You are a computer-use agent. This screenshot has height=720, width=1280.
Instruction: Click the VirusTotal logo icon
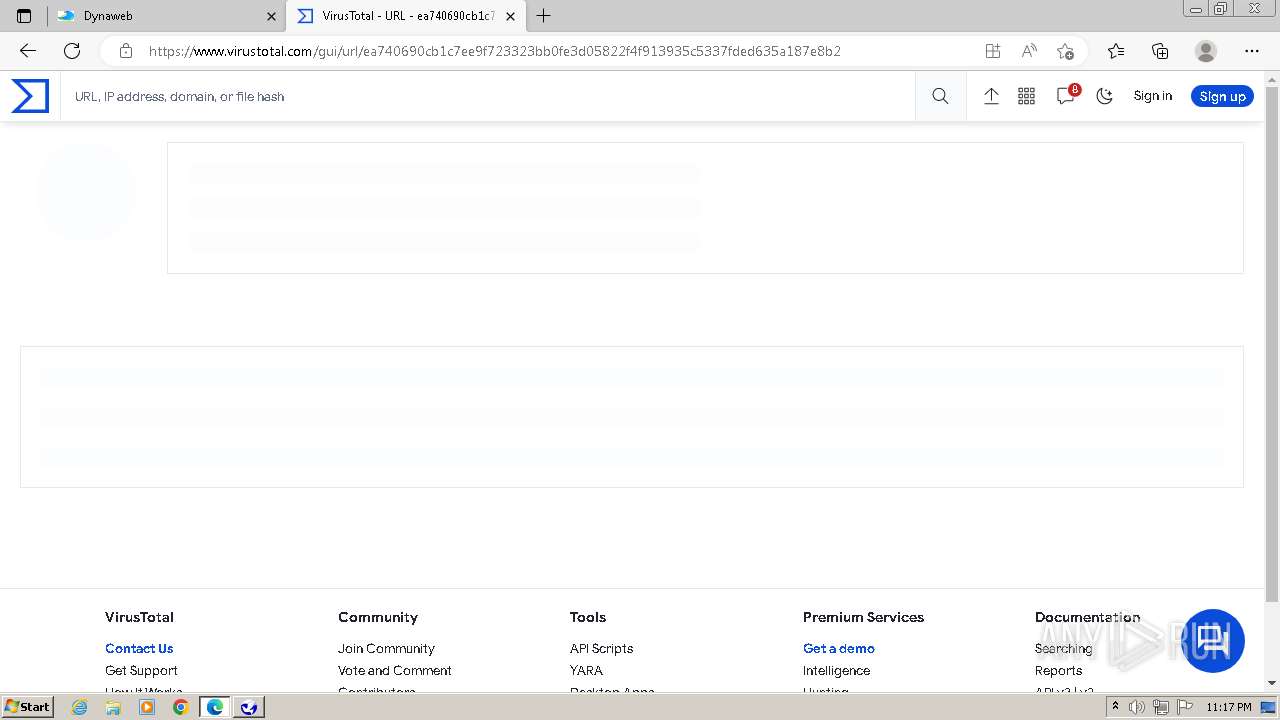(30, 96)
